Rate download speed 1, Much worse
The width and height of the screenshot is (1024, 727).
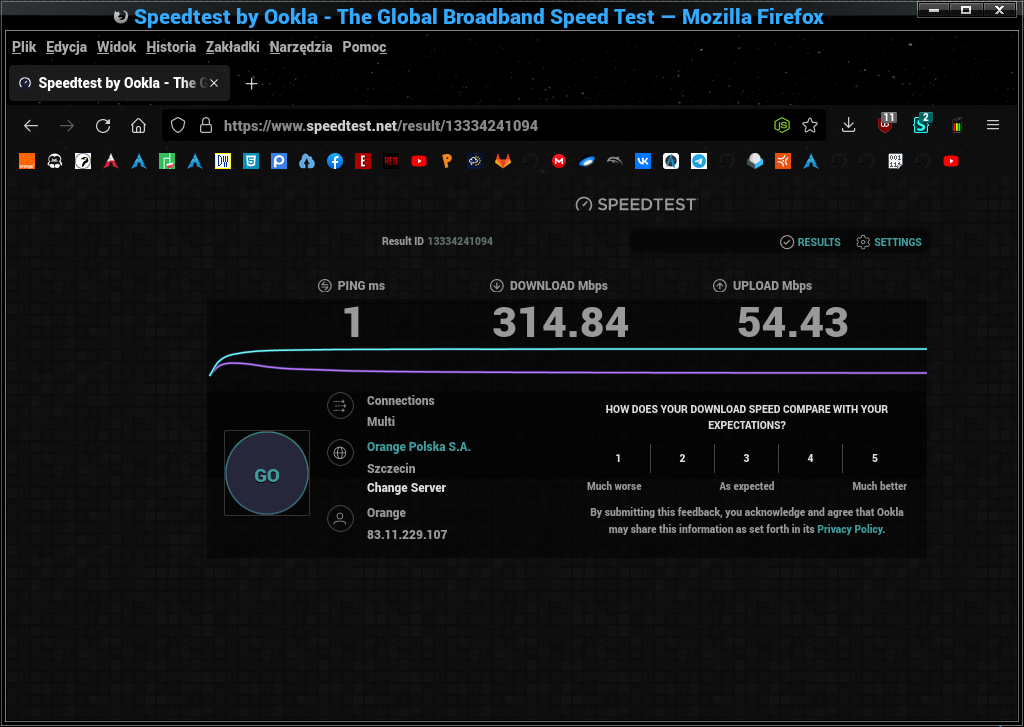tap(618, 459)
